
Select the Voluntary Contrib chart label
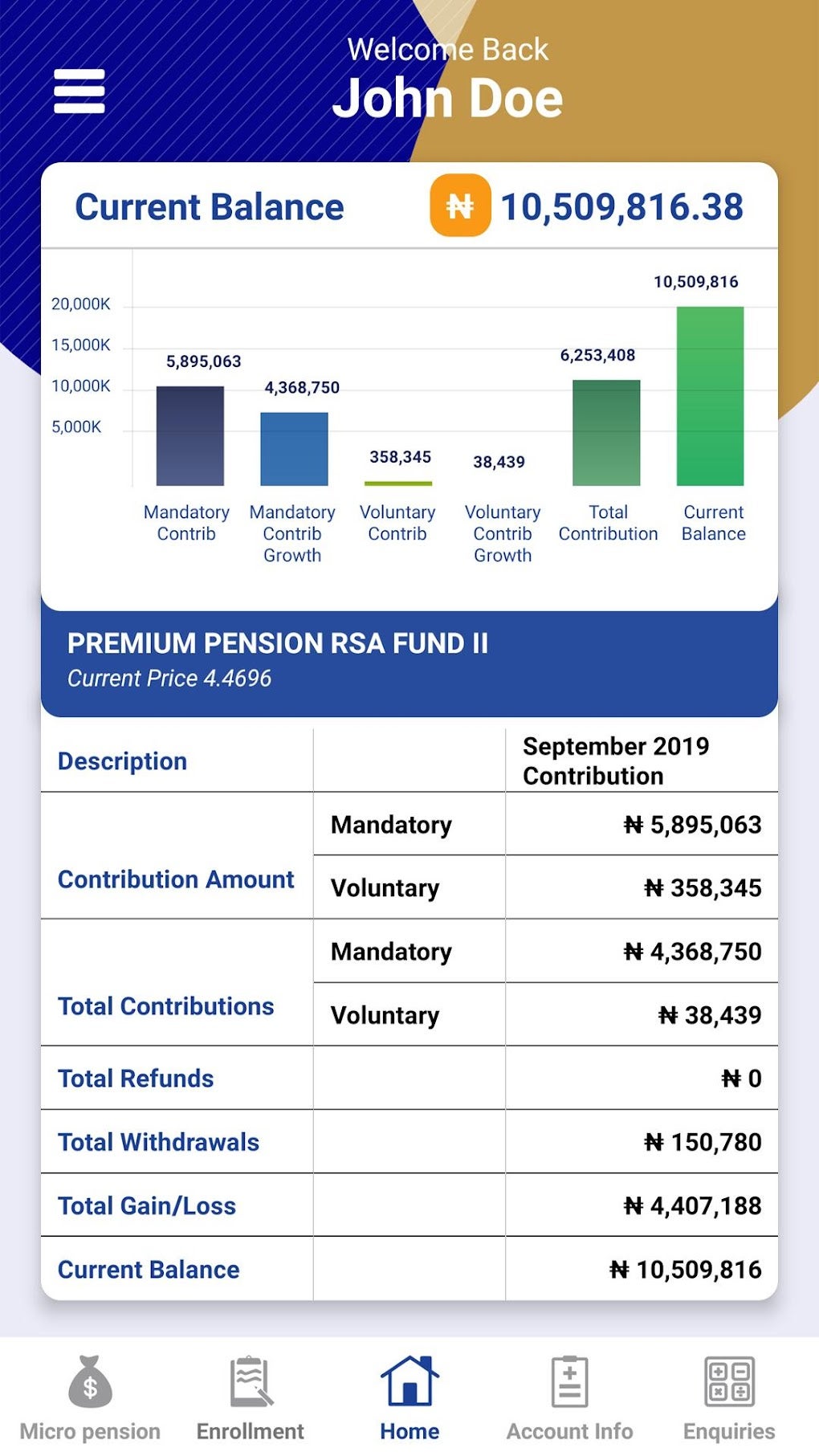point(397,522)
